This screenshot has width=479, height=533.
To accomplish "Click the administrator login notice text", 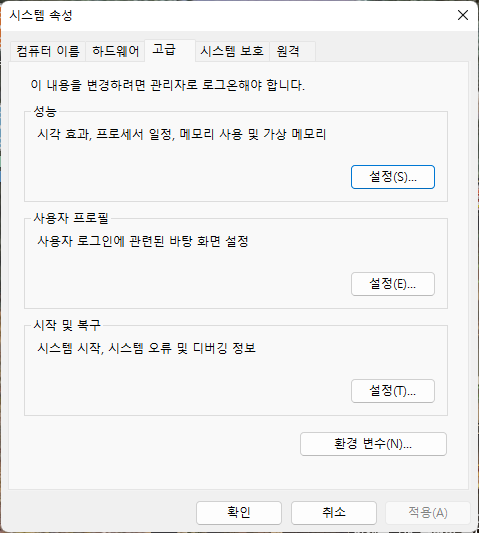I will point(168,85).
